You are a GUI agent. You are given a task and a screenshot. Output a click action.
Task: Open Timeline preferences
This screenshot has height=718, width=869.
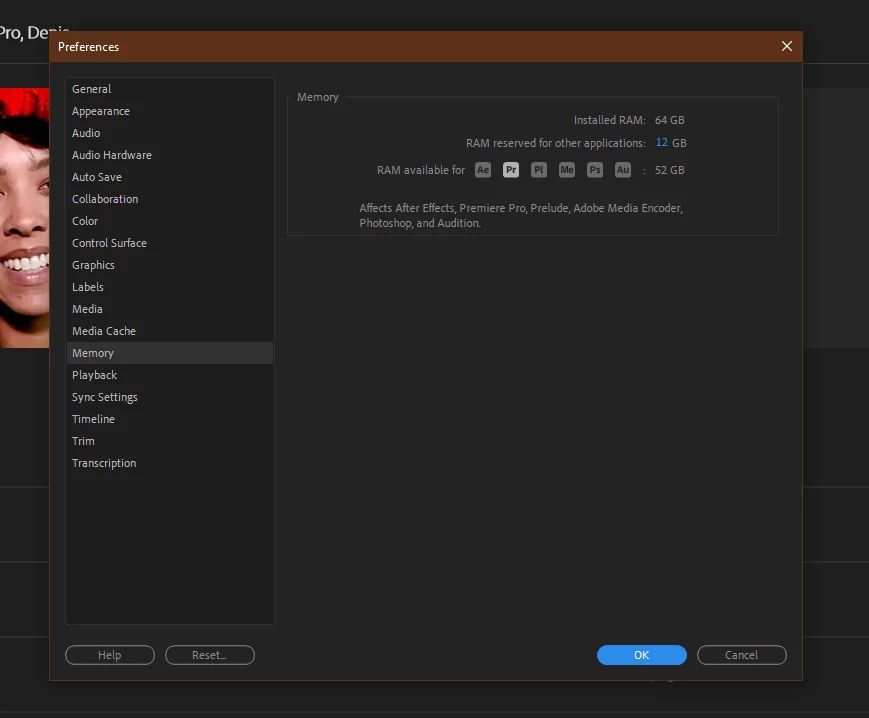pyautogui.click(x=170, y=419)
